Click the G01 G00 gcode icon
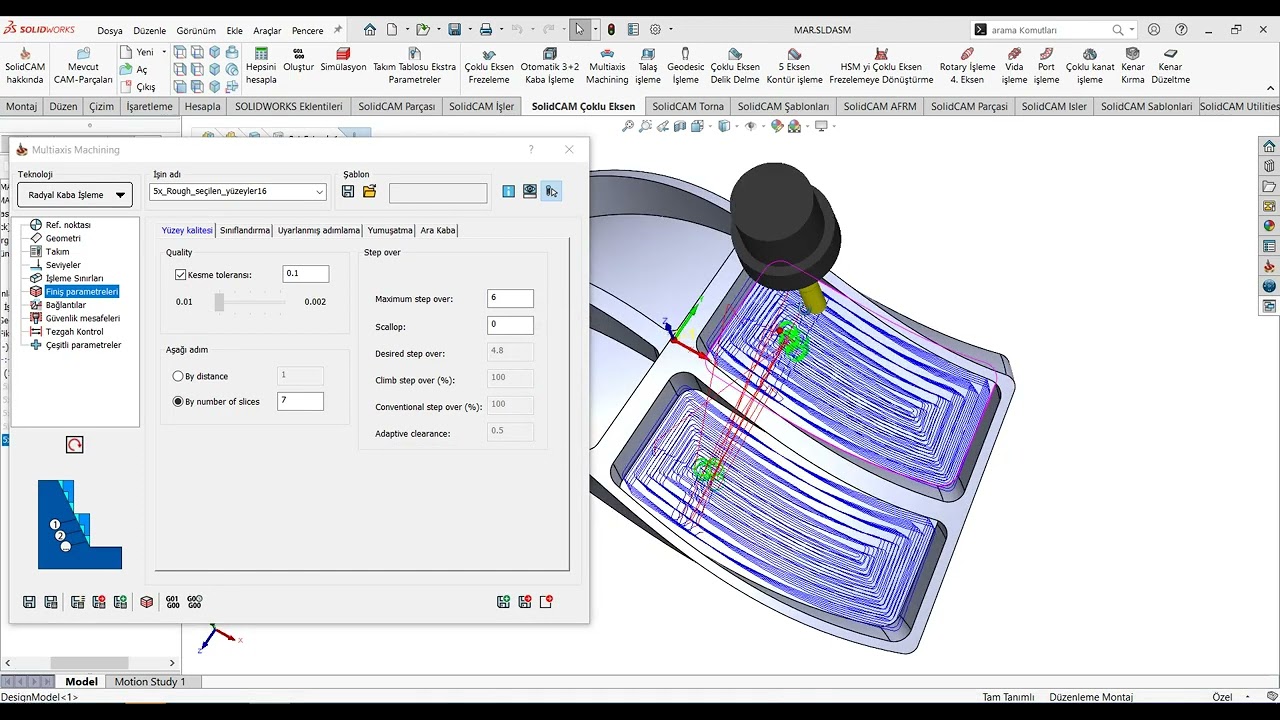 (x=173, y=602)
